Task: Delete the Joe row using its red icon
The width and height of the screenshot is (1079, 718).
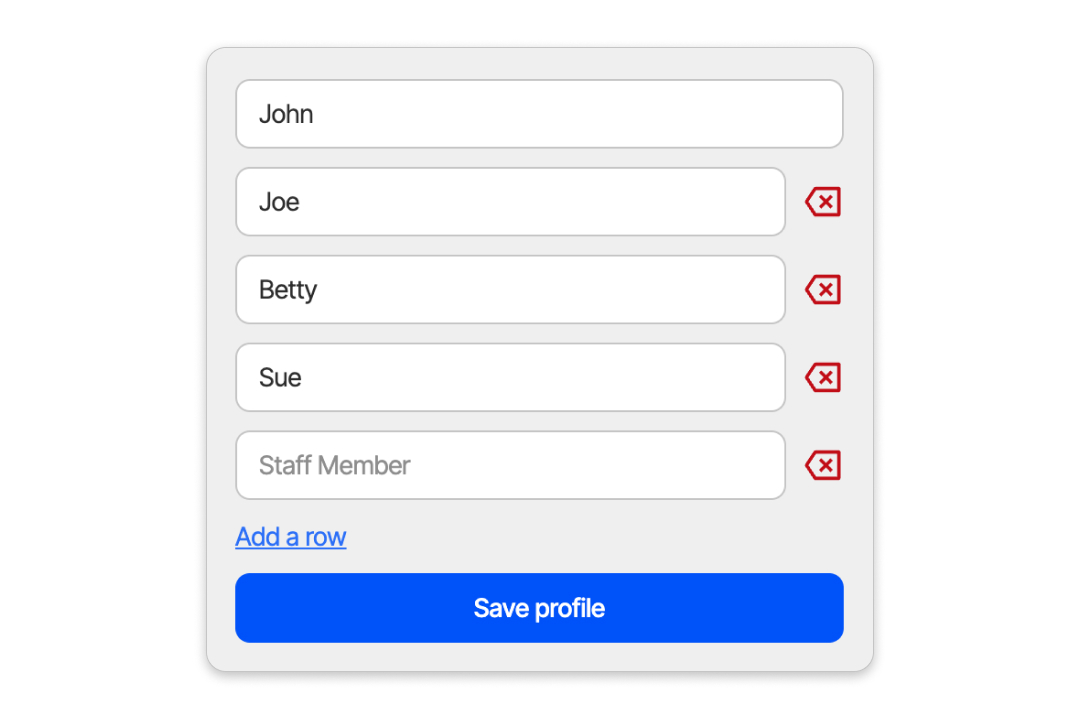Action: (x=823, y=202)
